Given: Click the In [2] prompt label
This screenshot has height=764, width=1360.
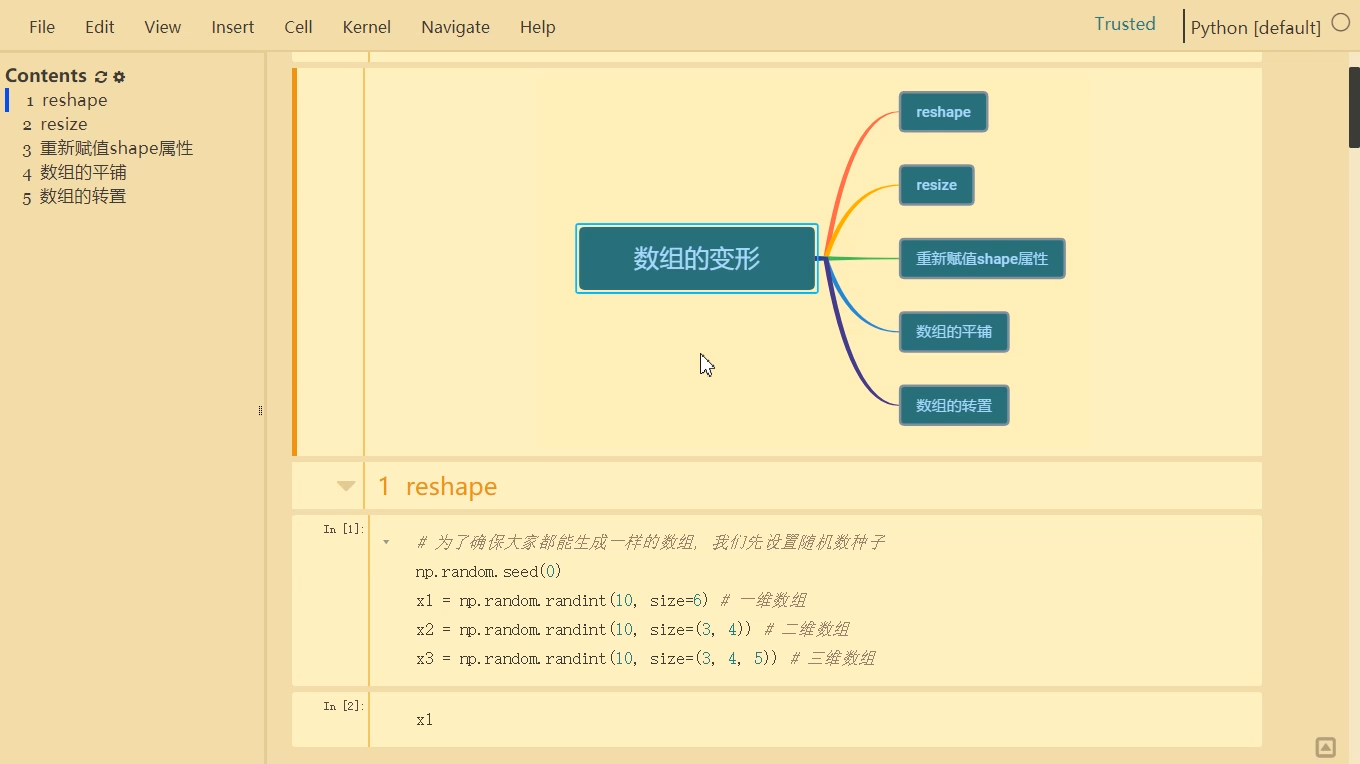Looking at the screenshot, I should [x=344, y=706].
